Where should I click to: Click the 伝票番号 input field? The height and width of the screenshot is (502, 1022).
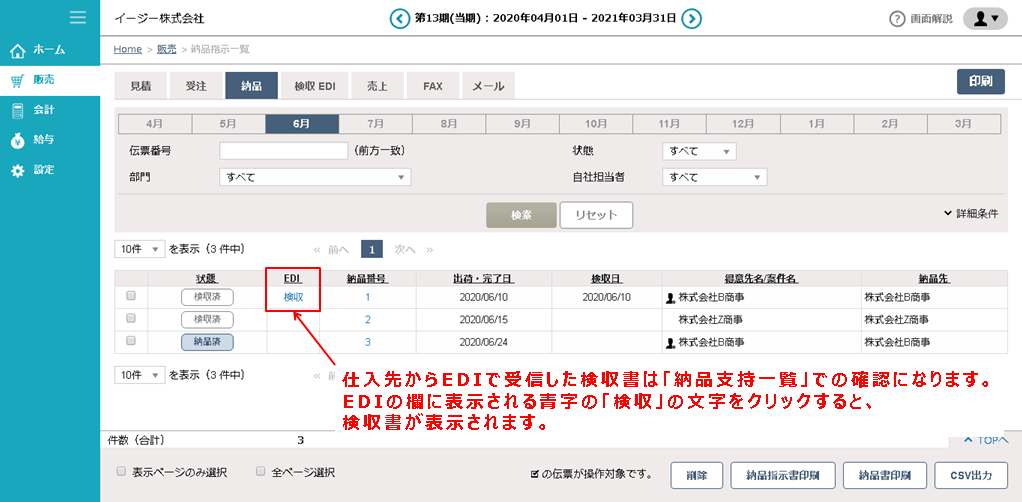click(283, 151)
